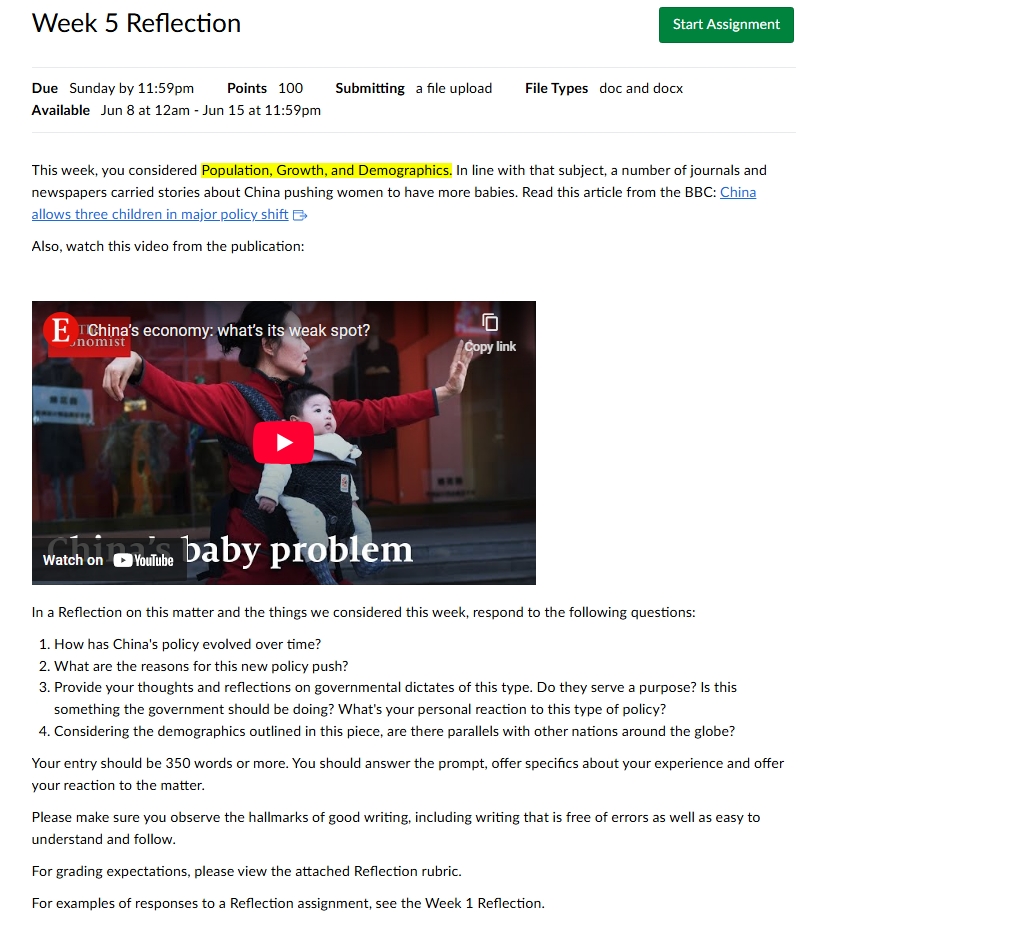The width and height of the screenshot is (1026, 939).
Task: Click the Week 1 Reflection examples sentence
Action: pyautogui.click(x=288, y=903)
